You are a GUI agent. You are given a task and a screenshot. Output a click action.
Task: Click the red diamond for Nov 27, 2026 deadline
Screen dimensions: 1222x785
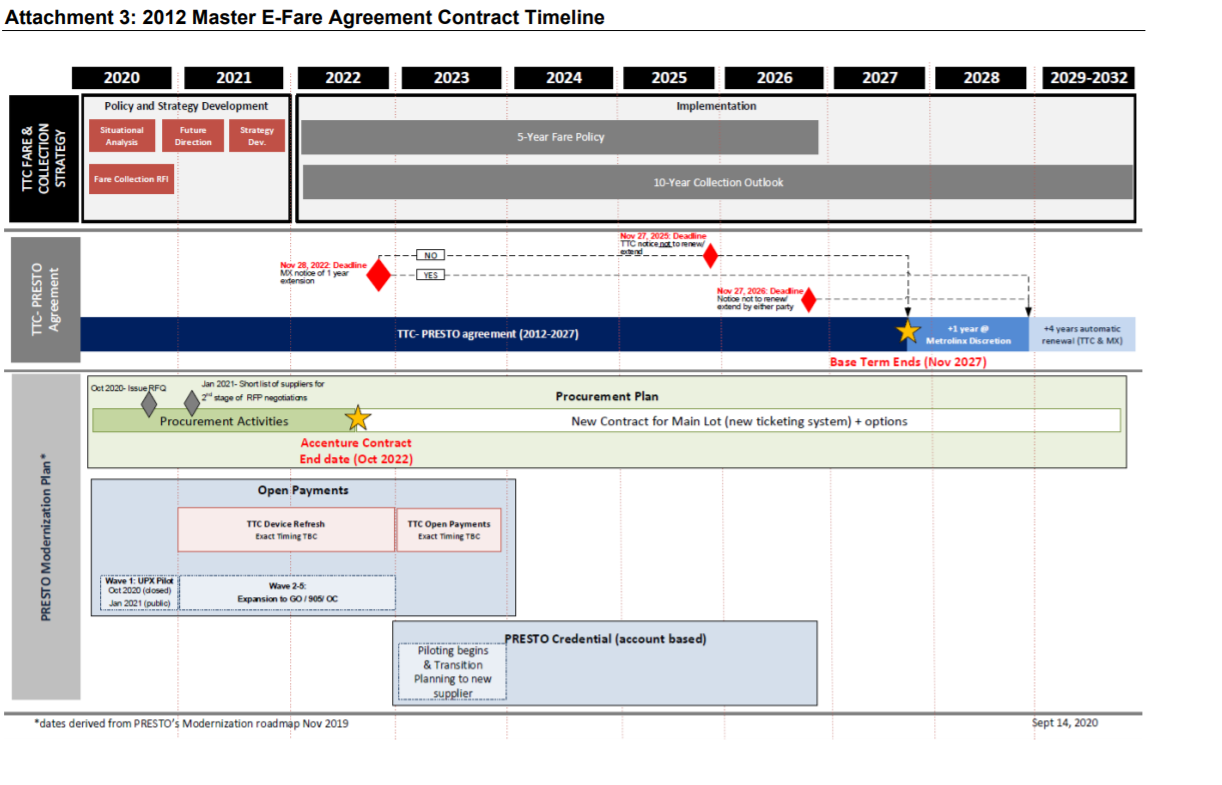click(x=808, y=299)
